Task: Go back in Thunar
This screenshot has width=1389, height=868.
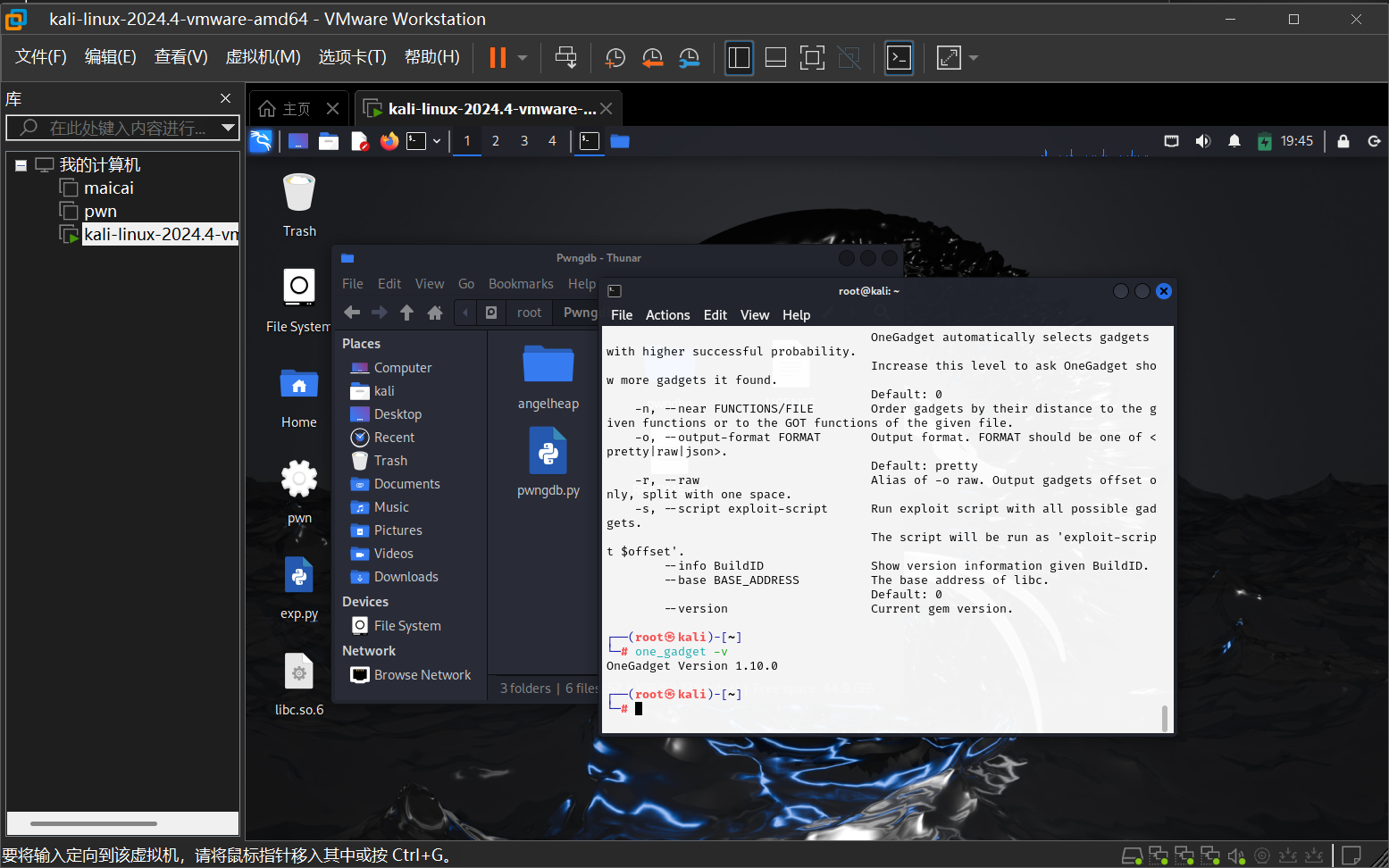Action: point(352,313)
